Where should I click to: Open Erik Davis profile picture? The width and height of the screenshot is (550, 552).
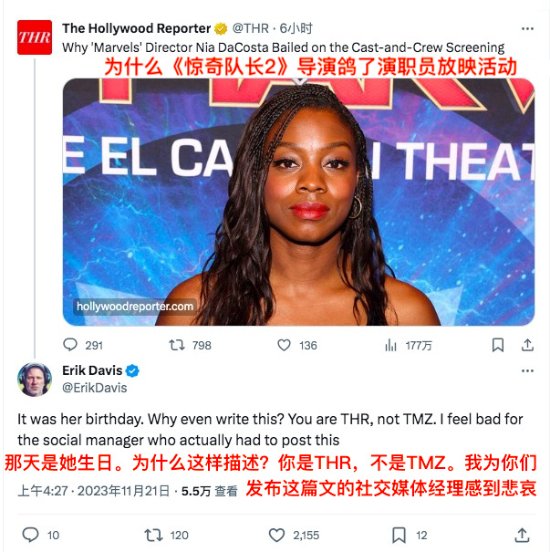click(35, 380)
